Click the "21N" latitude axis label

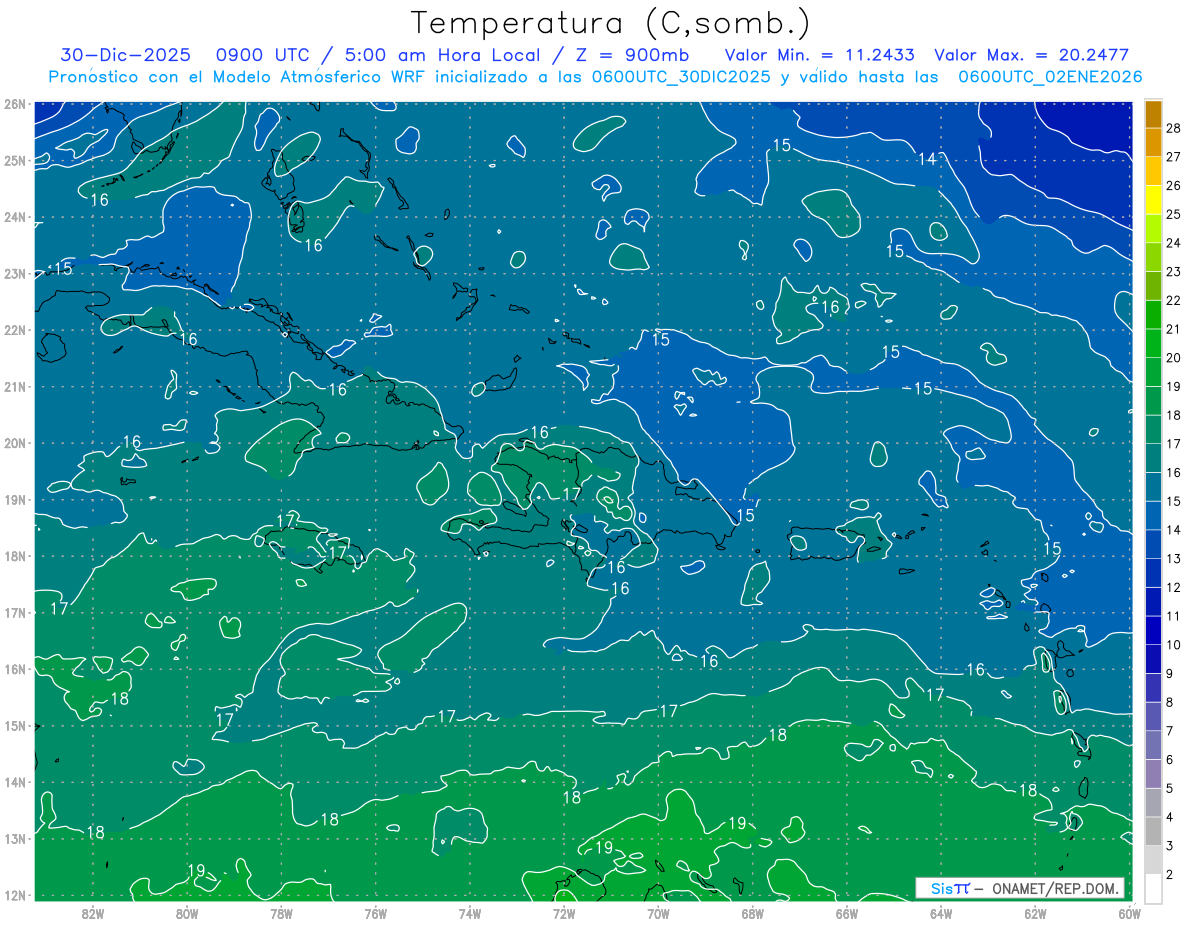[x=15, y=386]
